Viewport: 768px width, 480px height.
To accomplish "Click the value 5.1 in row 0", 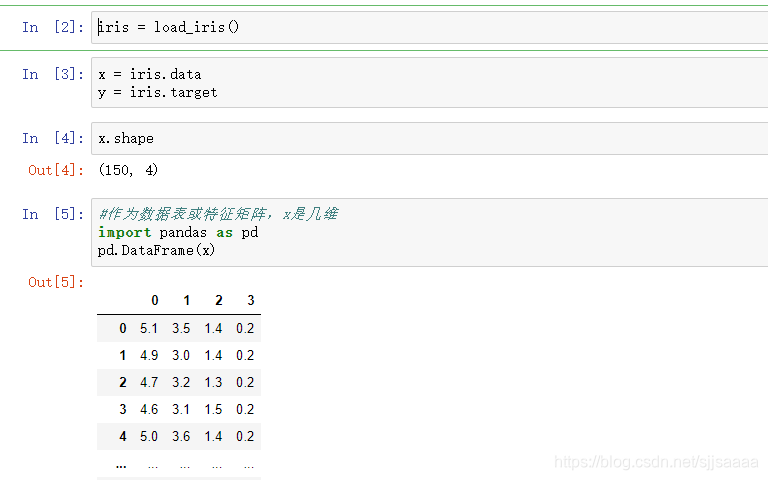I will 149,329.
